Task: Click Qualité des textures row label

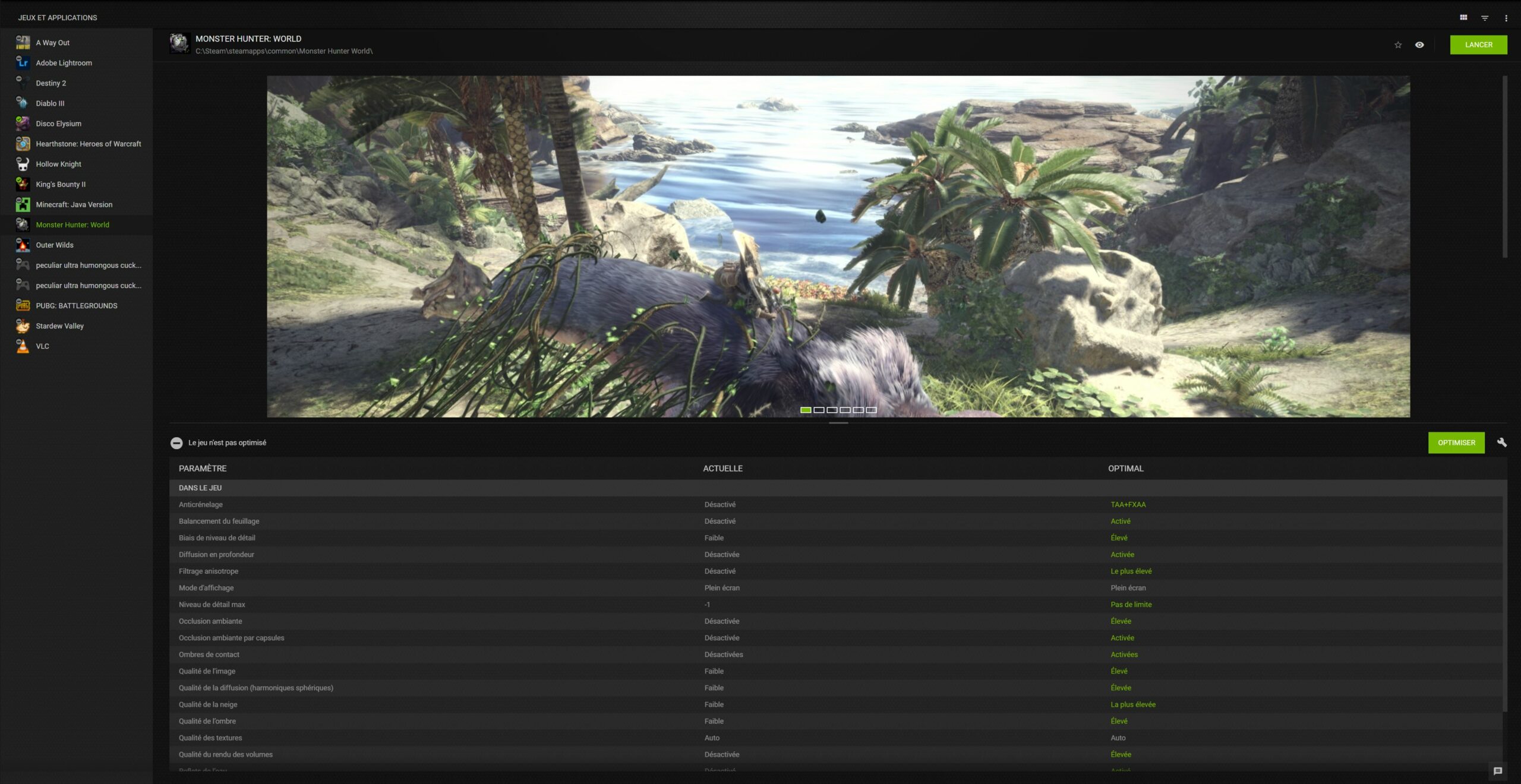Action: pos(210,737)
